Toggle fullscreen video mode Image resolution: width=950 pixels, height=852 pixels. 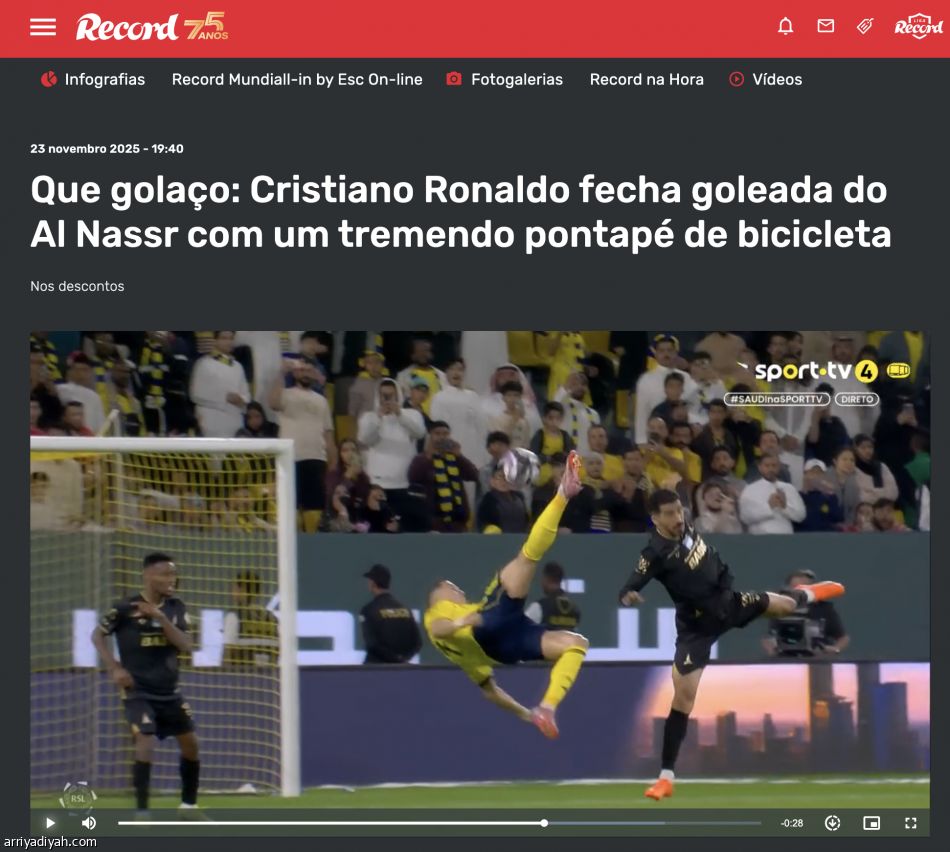911,822
